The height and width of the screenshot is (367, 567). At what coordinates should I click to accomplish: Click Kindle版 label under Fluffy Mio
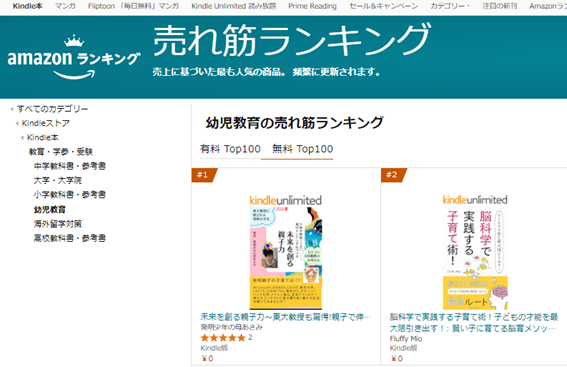(404, 348)
